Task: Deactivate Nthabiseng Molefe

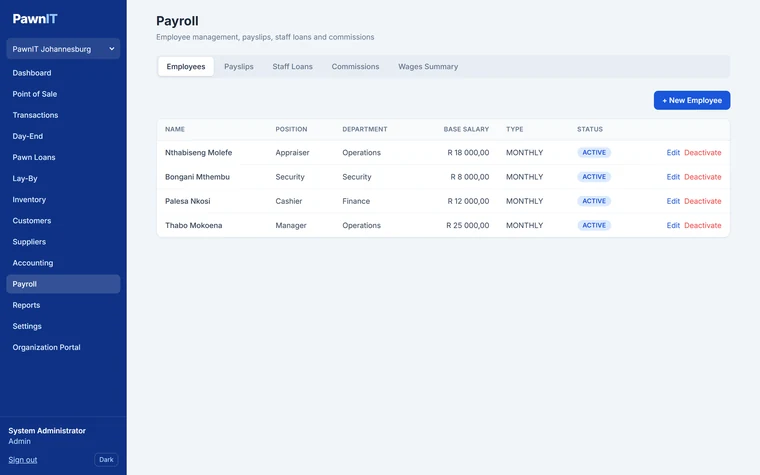Action: pyautogui.click(x=703, y=153)
